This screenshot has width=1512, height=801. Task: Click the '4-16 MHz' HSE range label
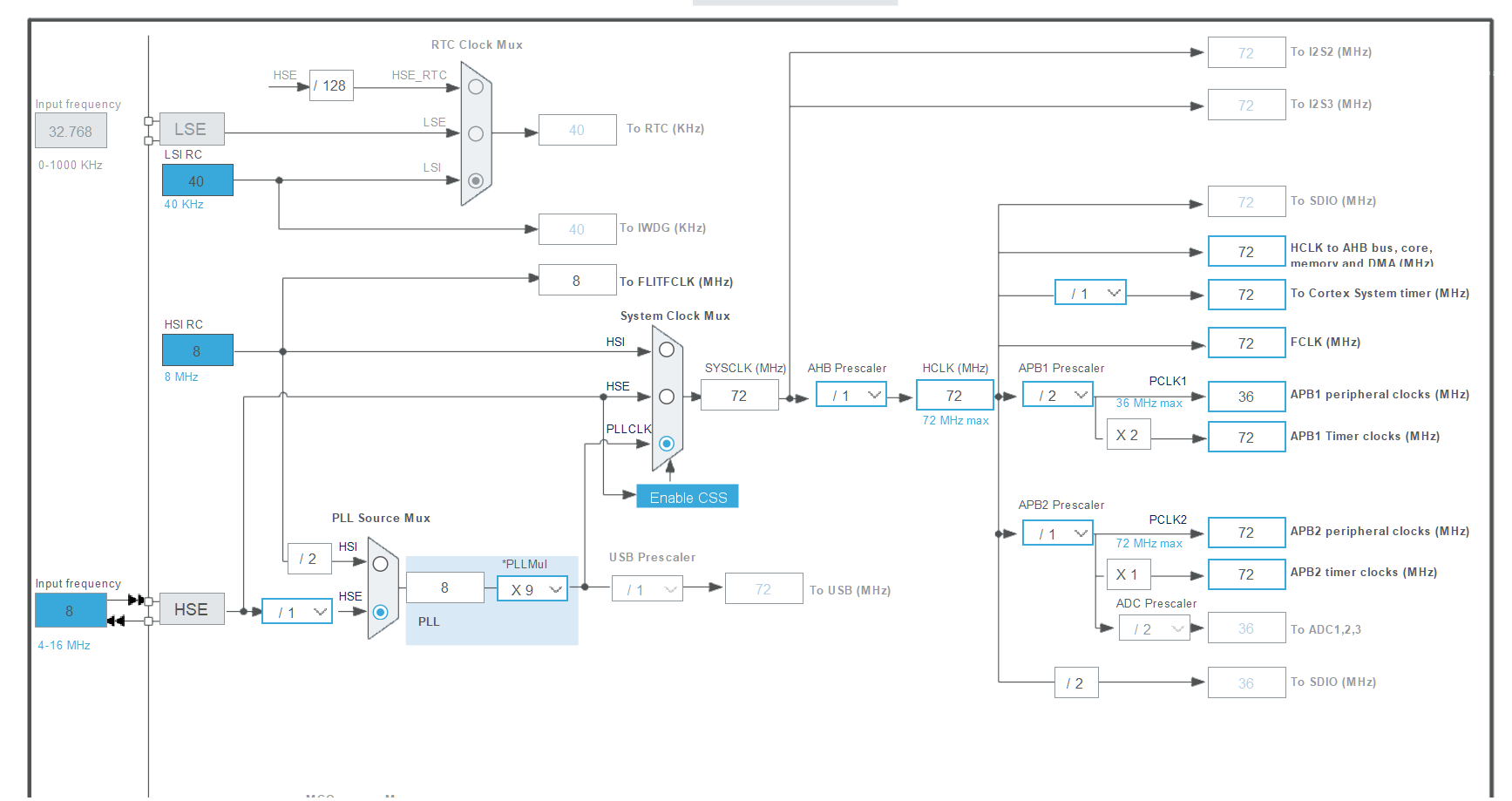[x=64, y=645]
